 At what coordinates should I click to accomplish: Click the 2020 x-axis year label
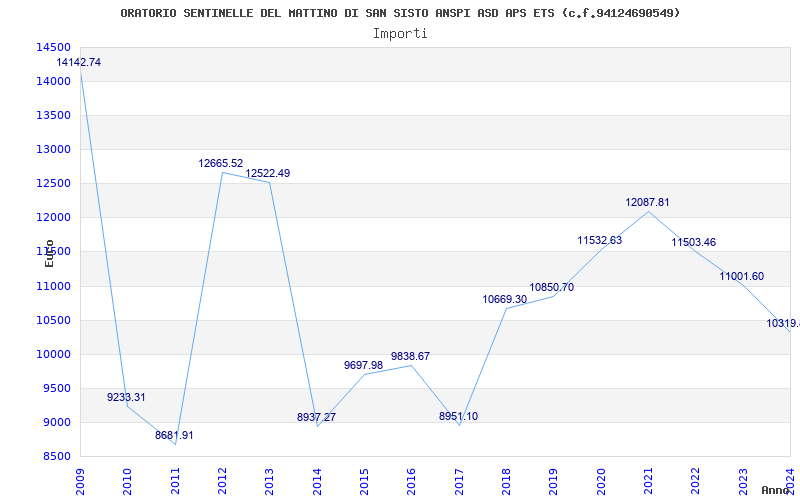tap(601, 481)
